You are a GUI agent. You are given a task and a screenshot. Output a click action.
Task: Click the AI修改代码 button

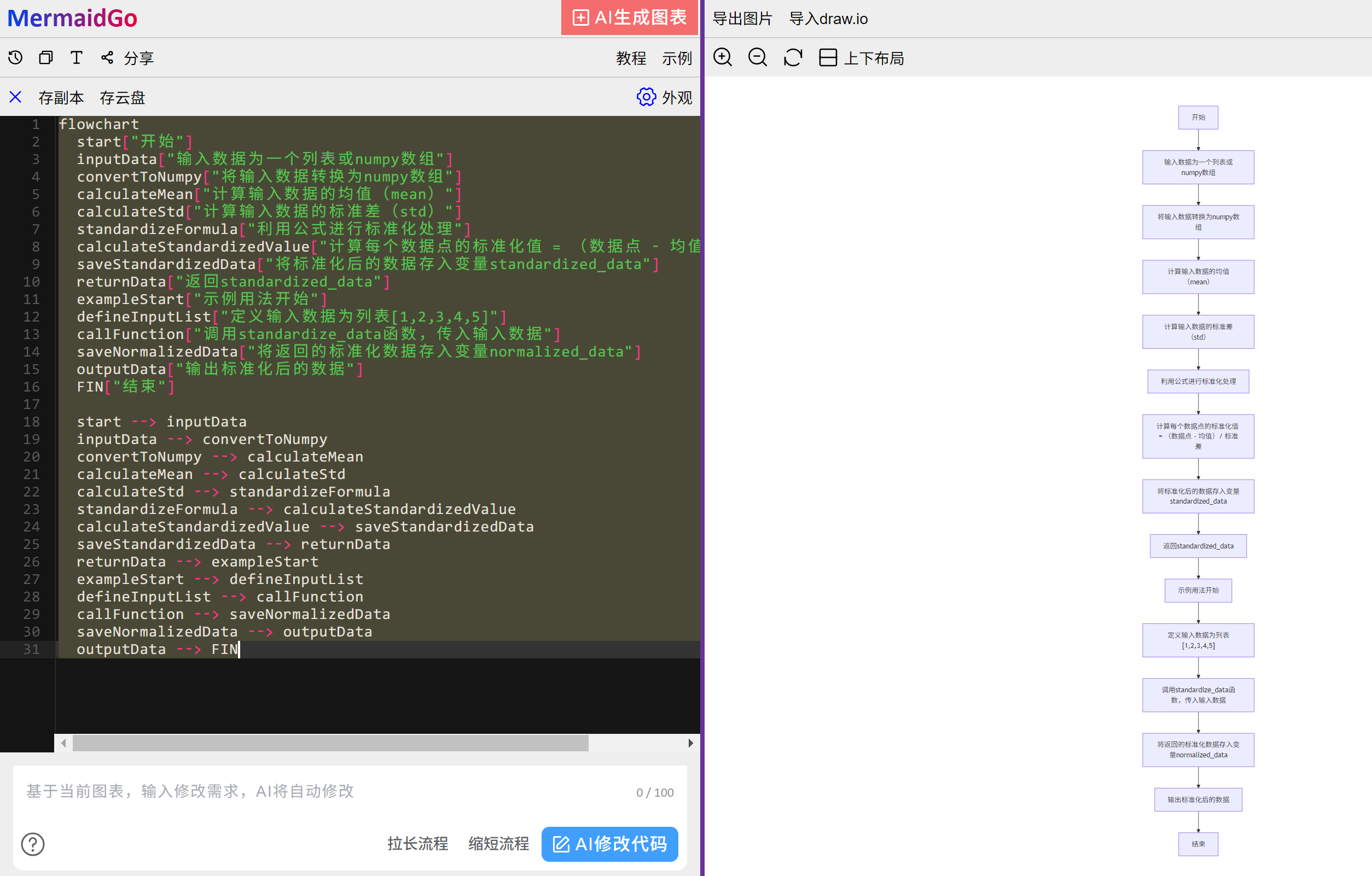[x=609, y=844]
